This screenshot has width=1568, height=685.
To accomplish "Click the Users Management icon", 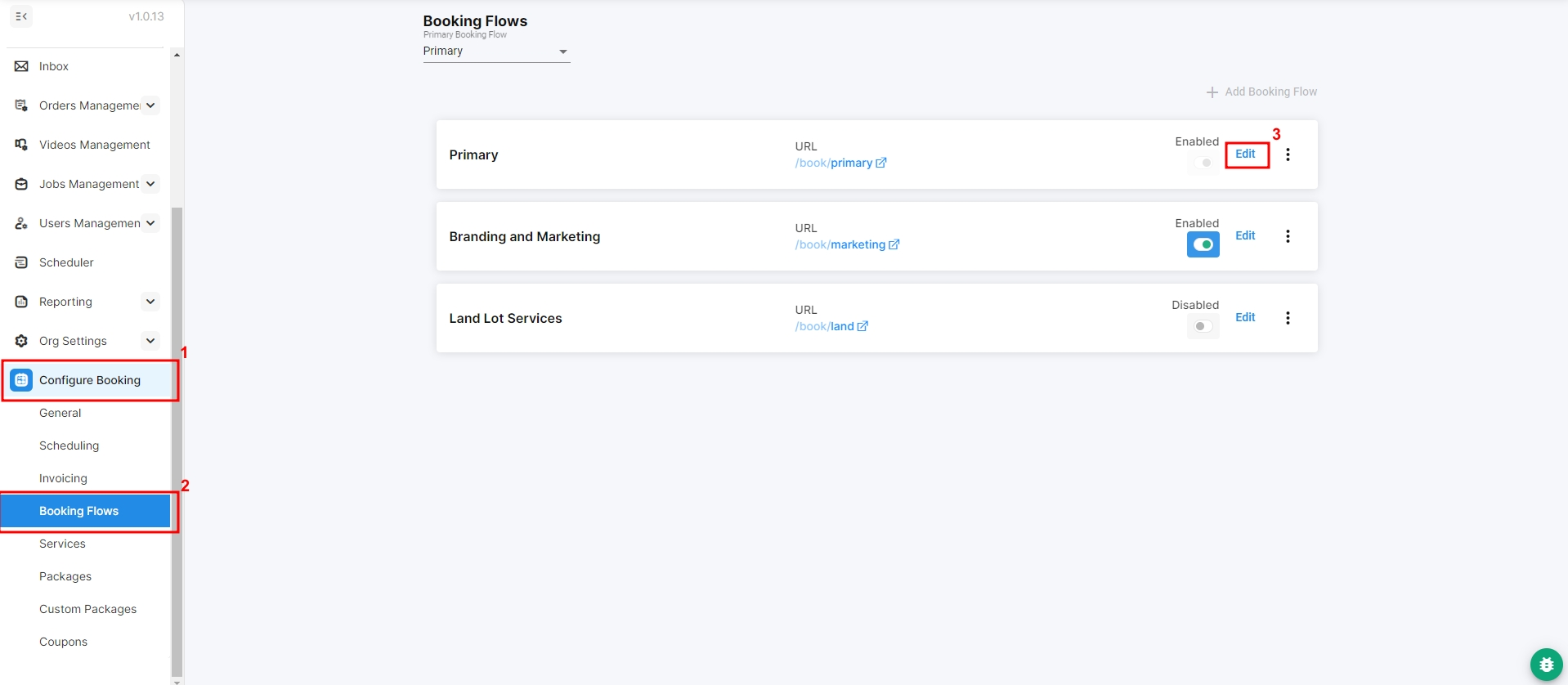I will 21,223.
